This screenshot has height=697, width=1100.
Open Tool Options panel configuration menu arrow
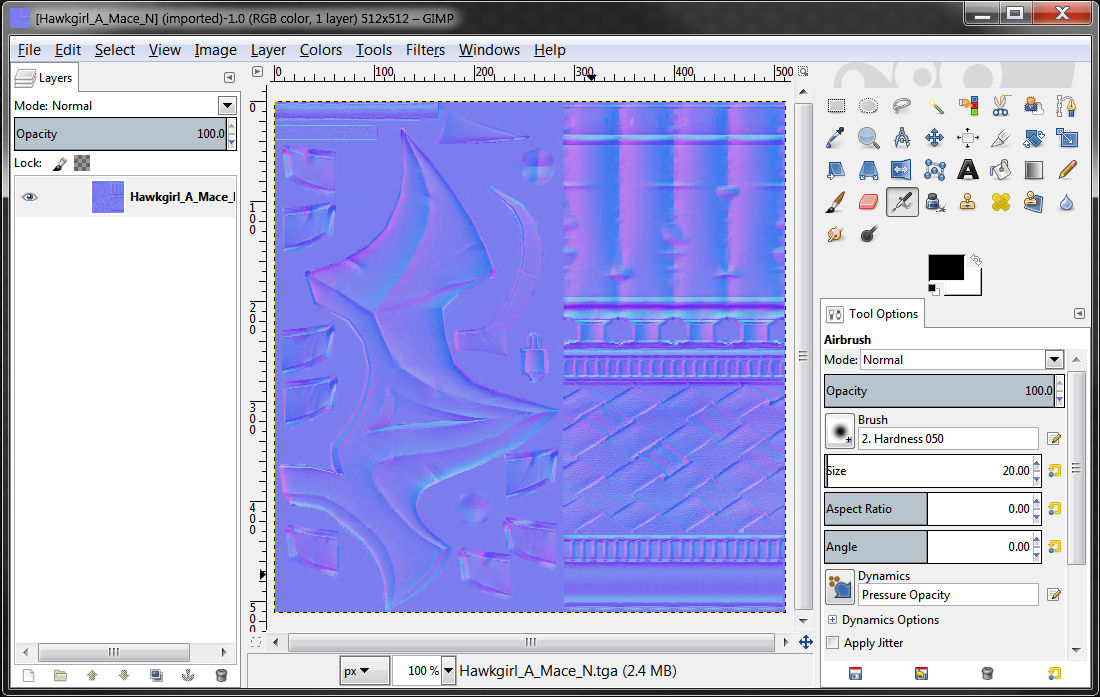click(1080, 313)
